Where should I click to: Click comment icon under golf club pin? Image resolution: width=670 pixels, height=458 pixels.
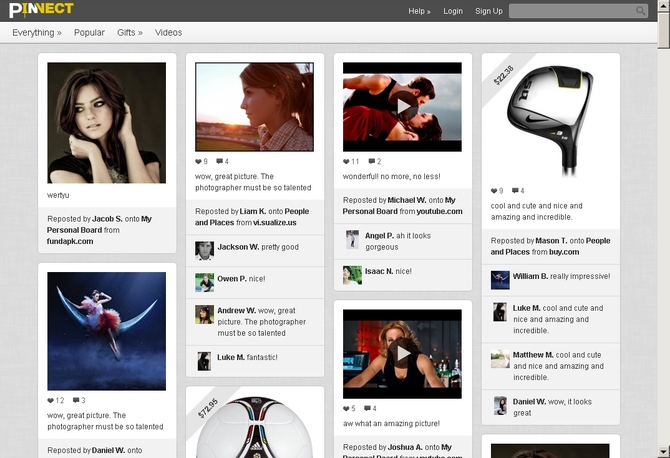tap(515, 191)
